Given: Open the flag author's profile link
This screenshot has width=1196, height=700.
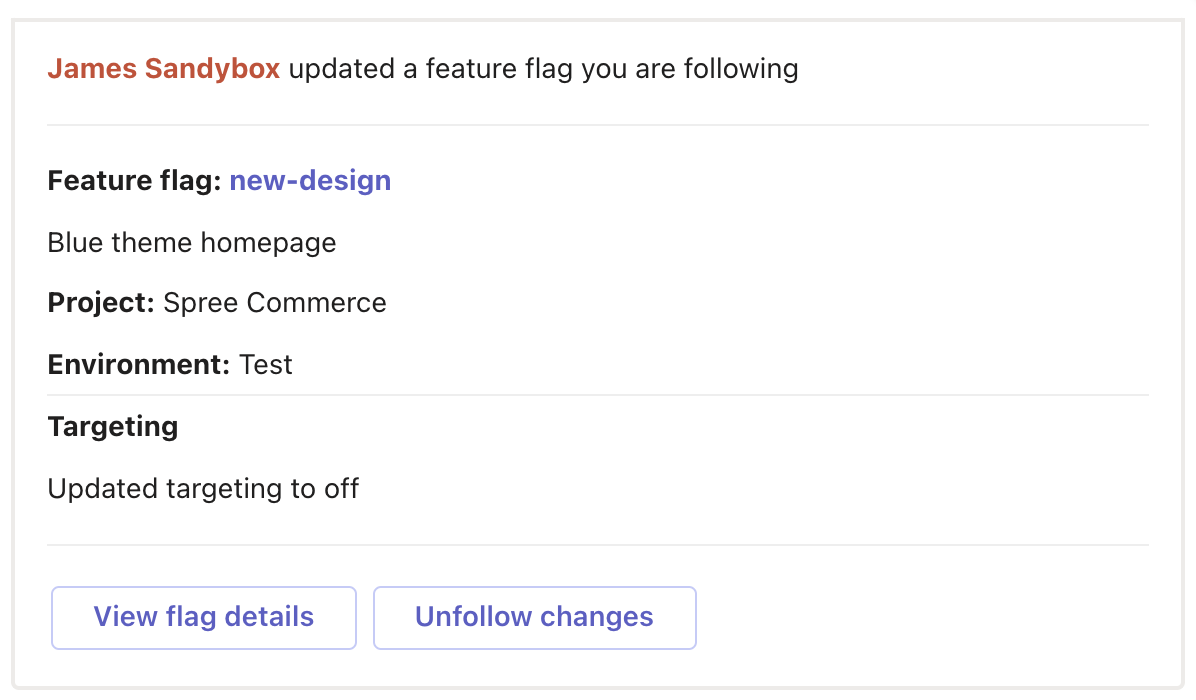Looking at the screenshot, I should pyautogui.click(x=163, y=68).
